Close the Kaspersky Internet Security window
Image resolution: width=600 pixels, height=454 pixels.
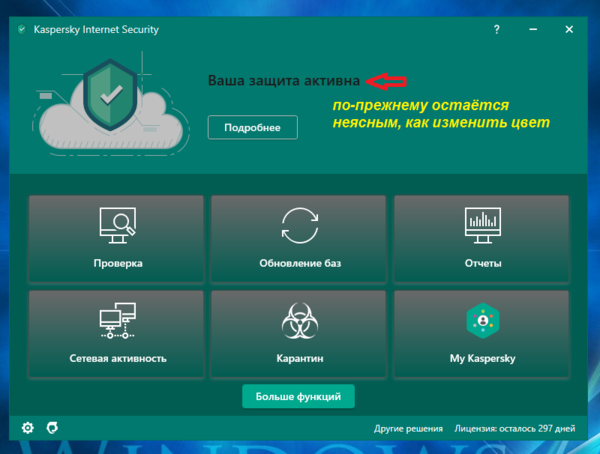(569, 29)
